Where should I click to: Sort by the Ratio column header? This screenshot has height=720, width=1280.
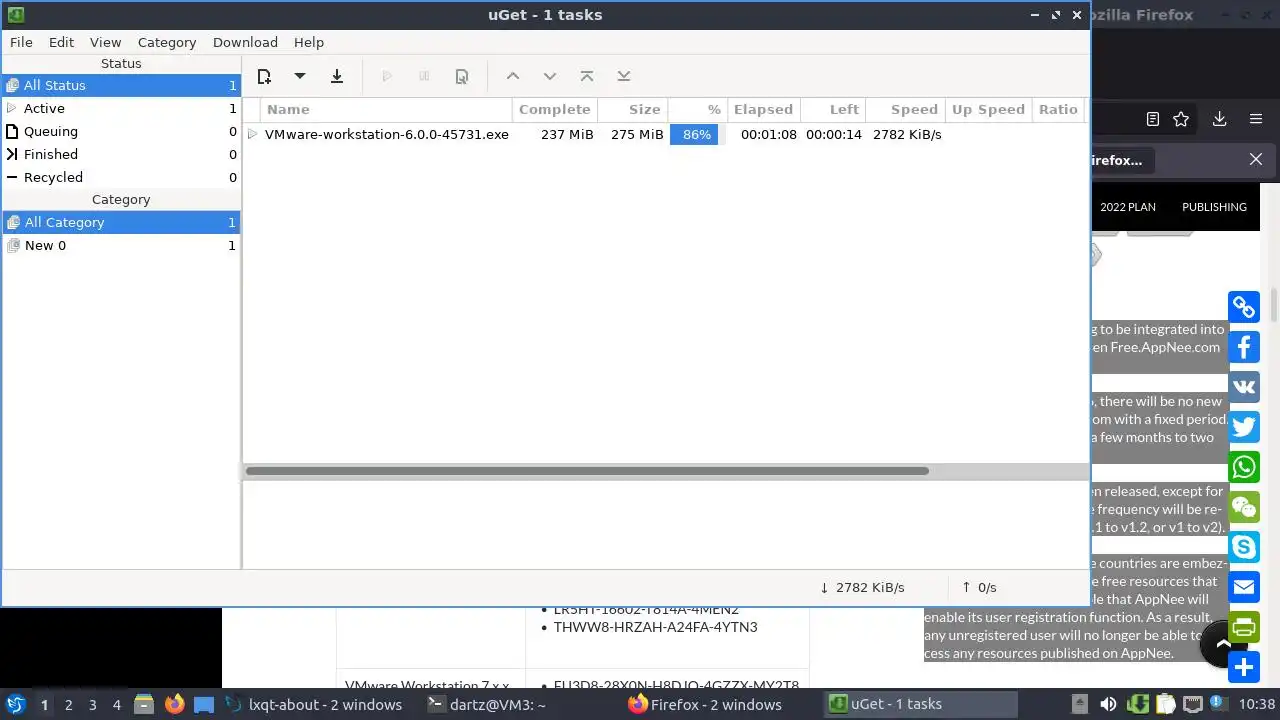tap(1058, 109)
